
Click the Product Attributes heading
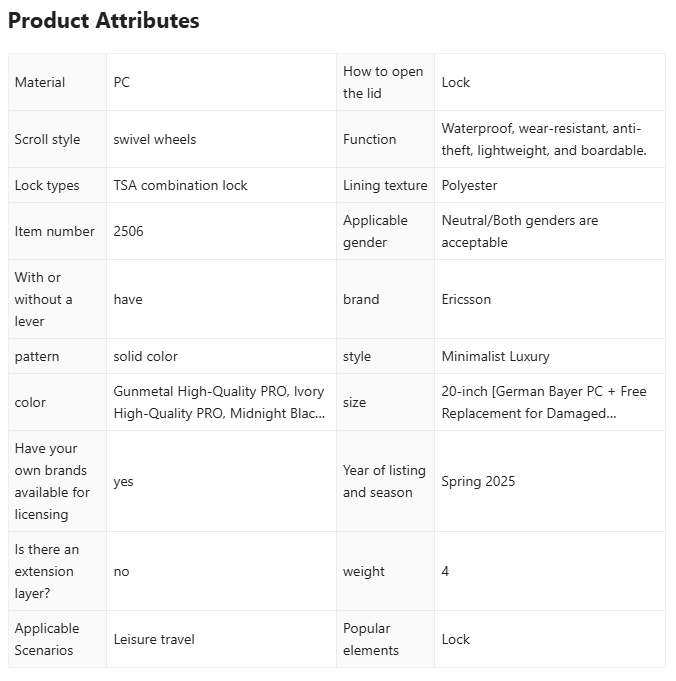[104, 20]
